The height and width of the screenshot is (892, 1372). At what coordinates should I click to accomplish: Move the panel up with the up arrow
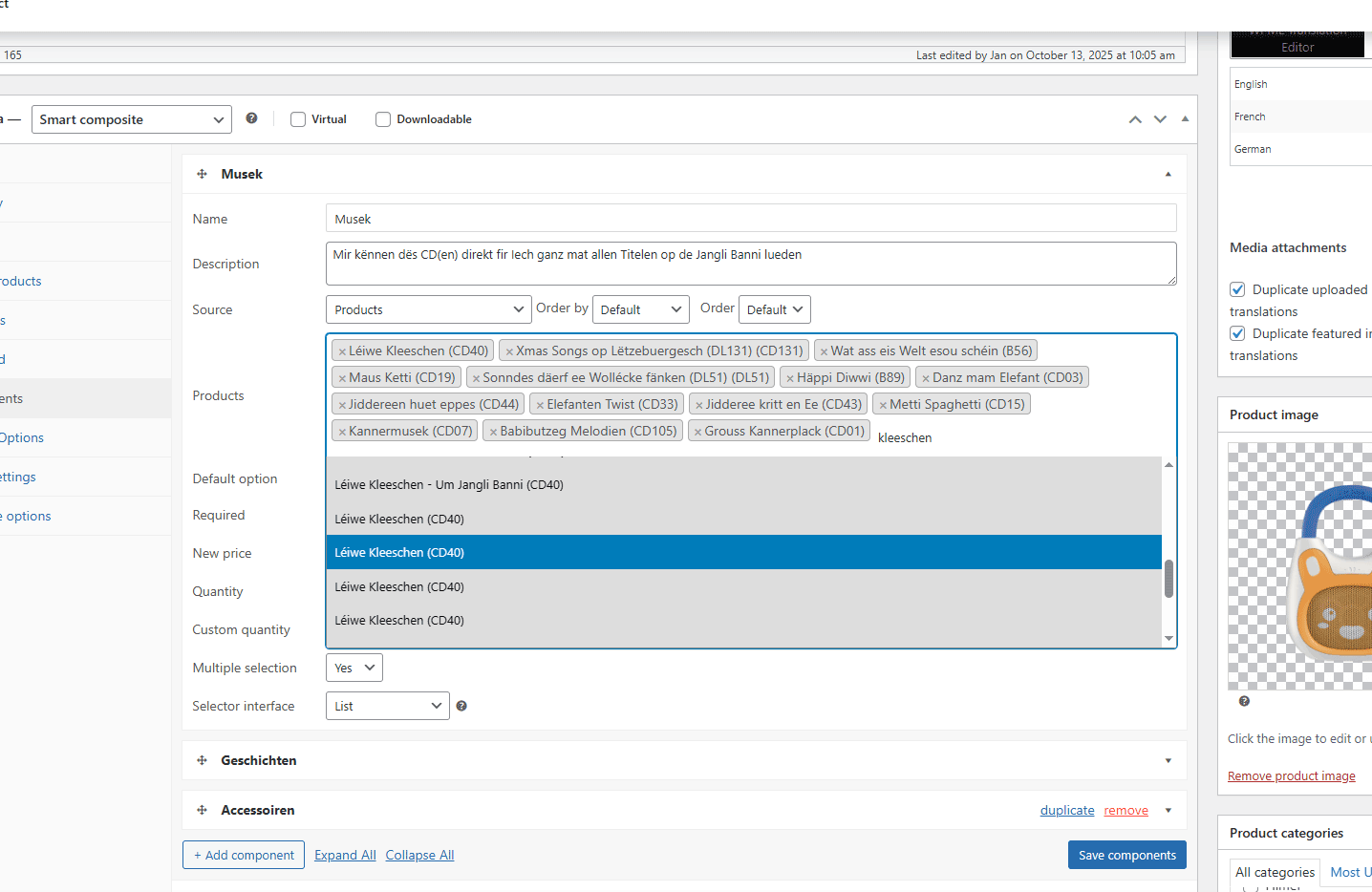tap(1135, 119)
